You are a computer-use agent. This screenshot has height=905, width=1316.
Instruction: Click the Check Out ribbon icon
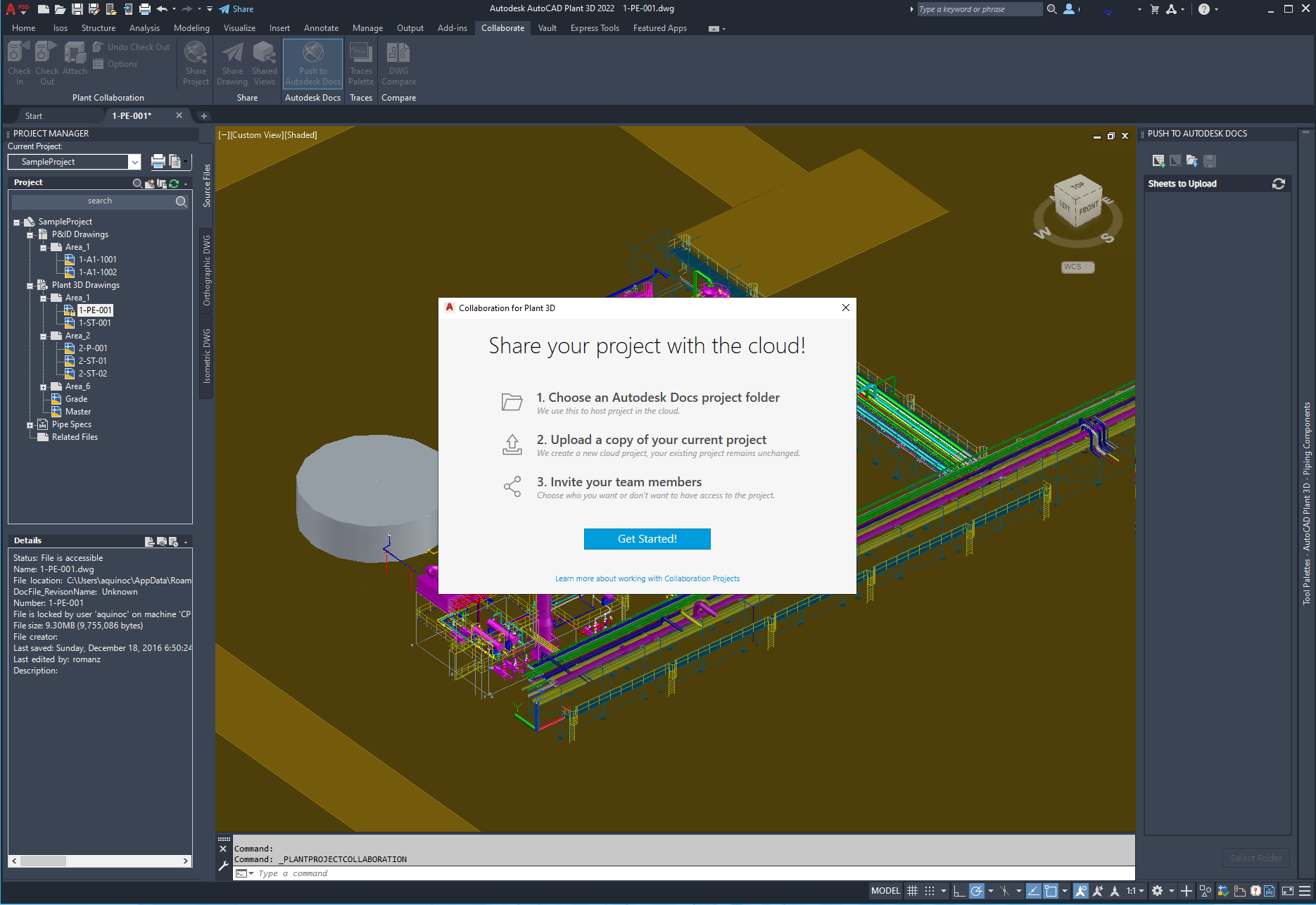coord(46,63)
